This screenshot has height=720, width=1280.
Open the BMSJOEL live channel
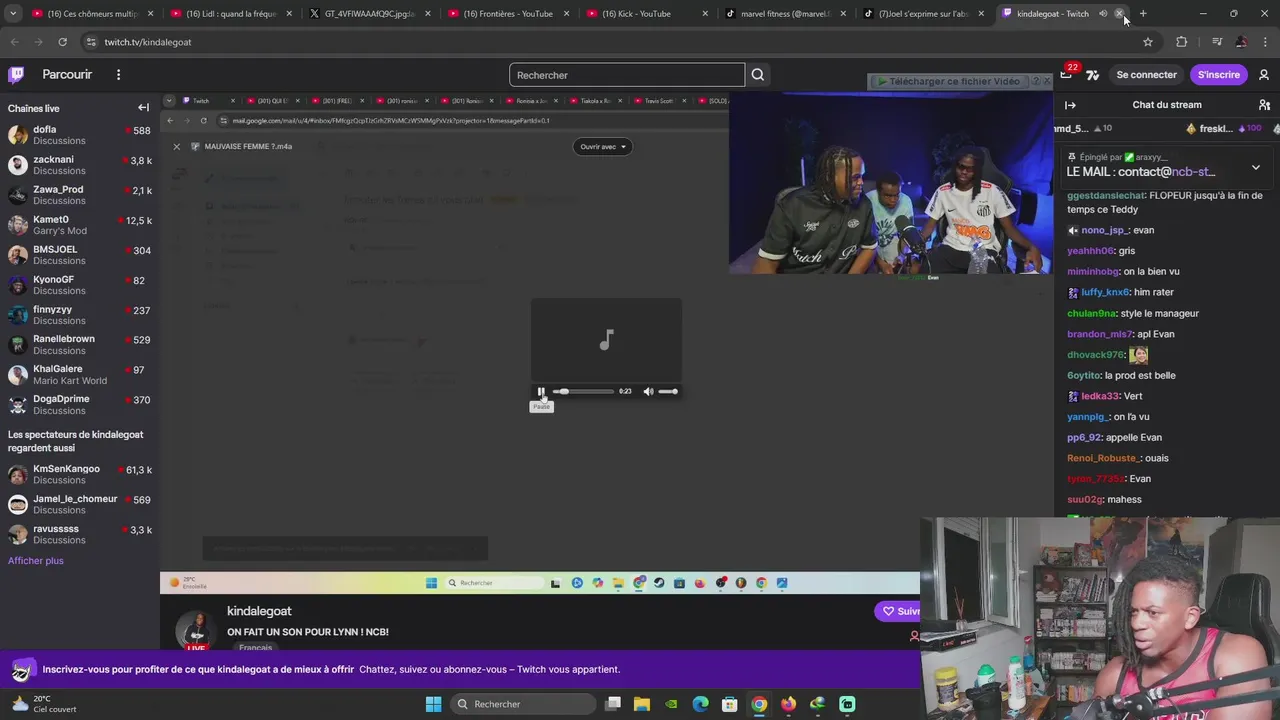click(x=78, y=255)
